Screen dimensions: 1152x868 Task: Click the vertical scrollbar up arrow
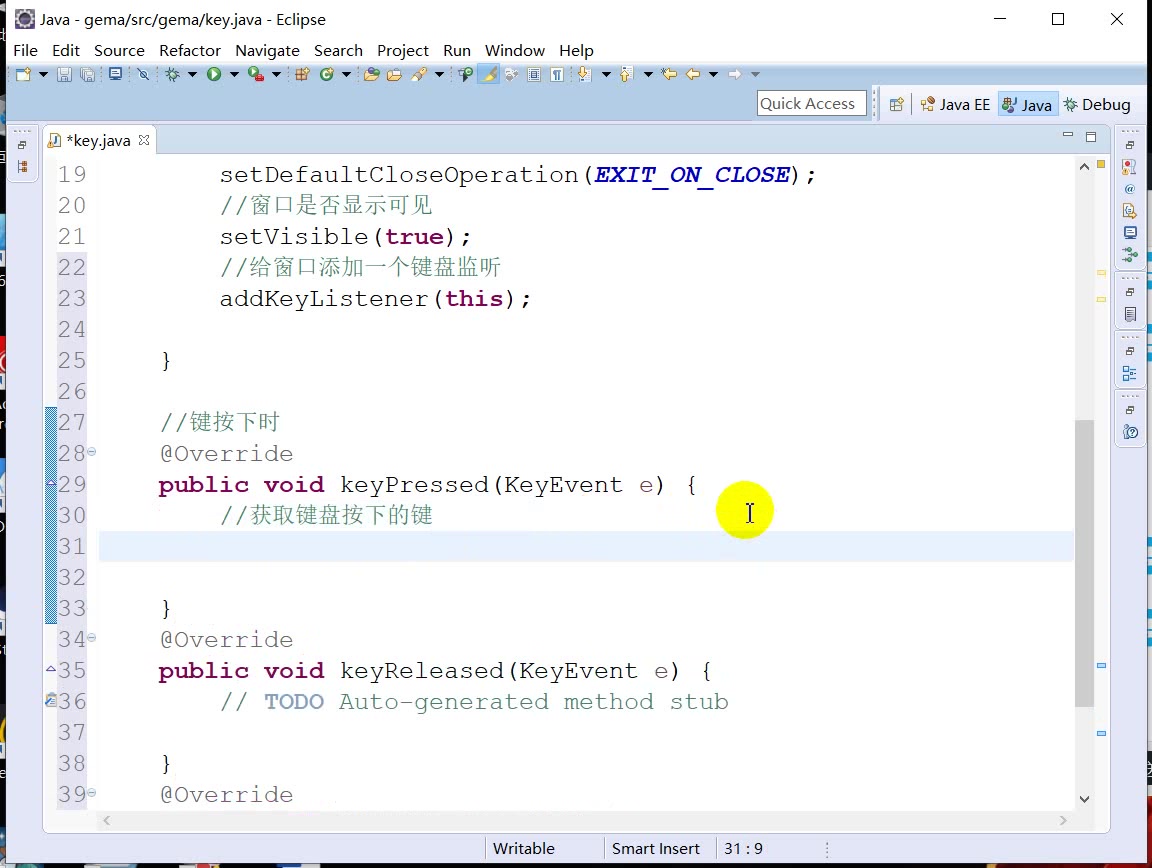[x=1084, y=167]
